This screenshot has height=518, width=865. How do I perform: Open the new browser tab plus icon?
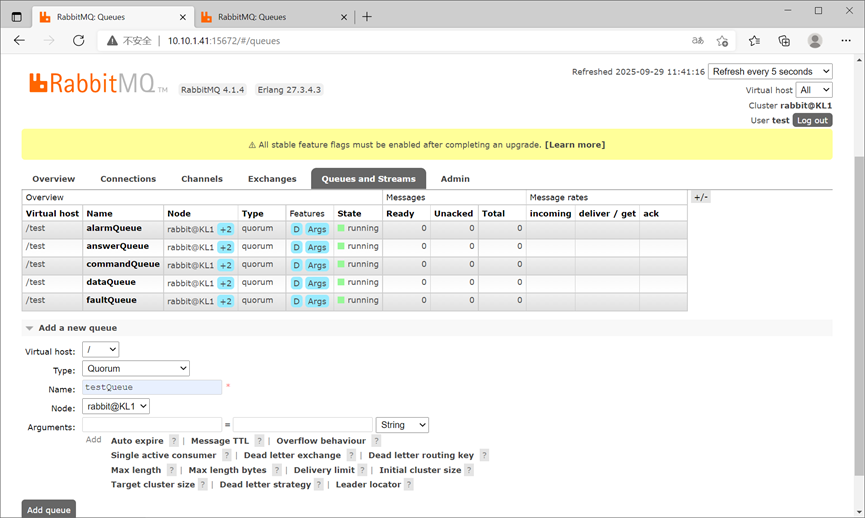coord(367,17)
